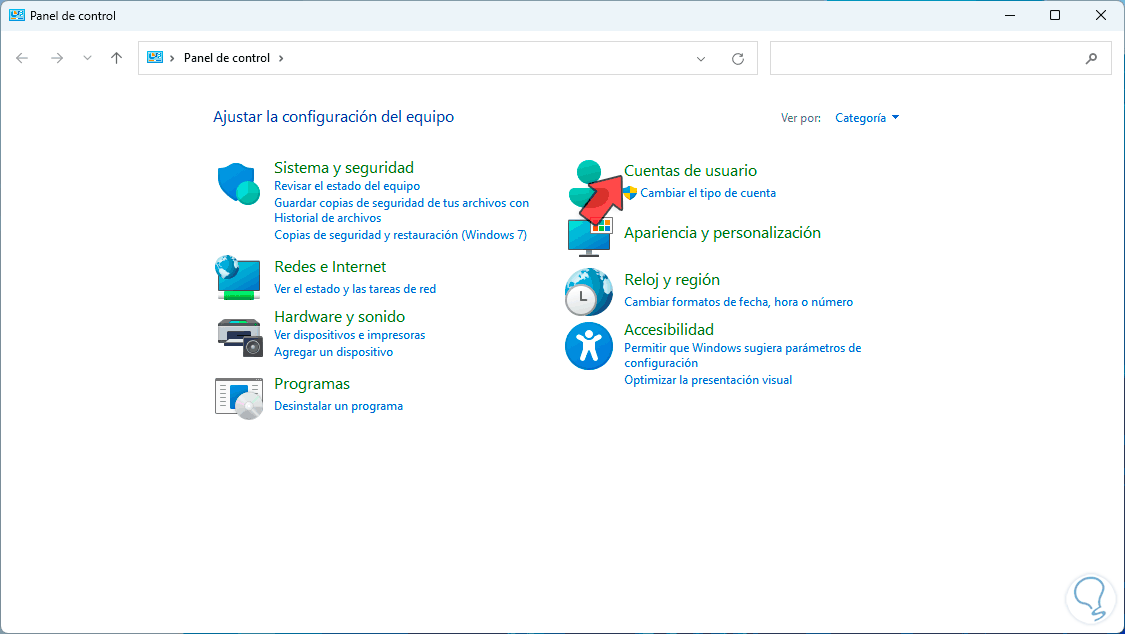Click the shield icon beside Cambiar el tipo de cuenta
This screenshot has width=1125, height=634.
tap(630, 192)
